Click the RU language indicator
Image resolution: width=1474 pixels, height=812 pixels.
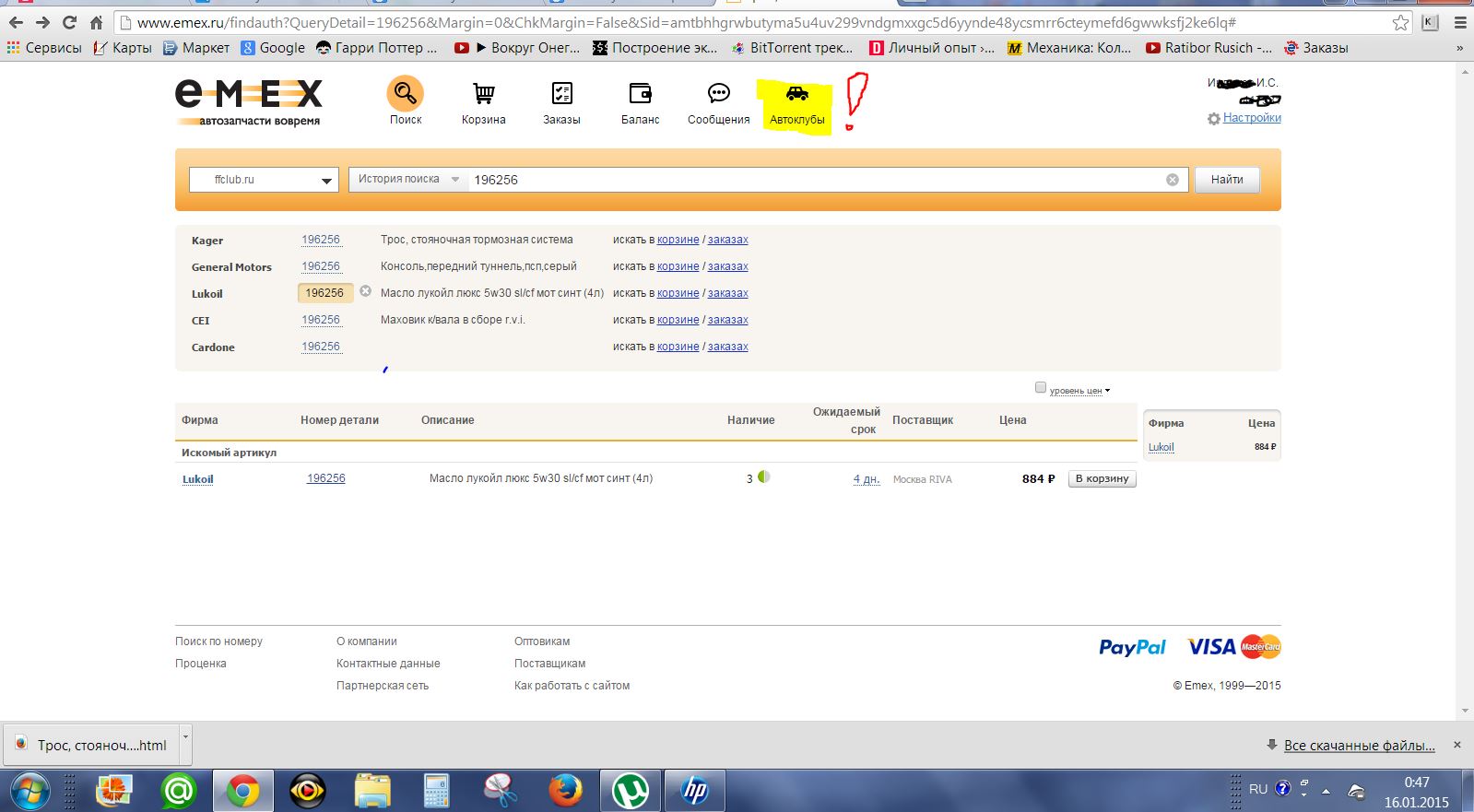coord(1258,789)
